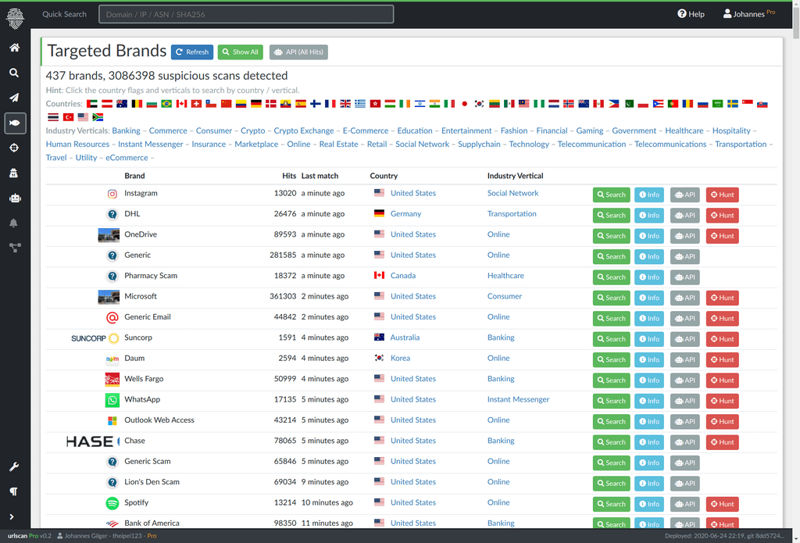This screenshot has width=800, height=543.
Task: Filter by the Finland flag in Countries
Action: tap(315, 104)
